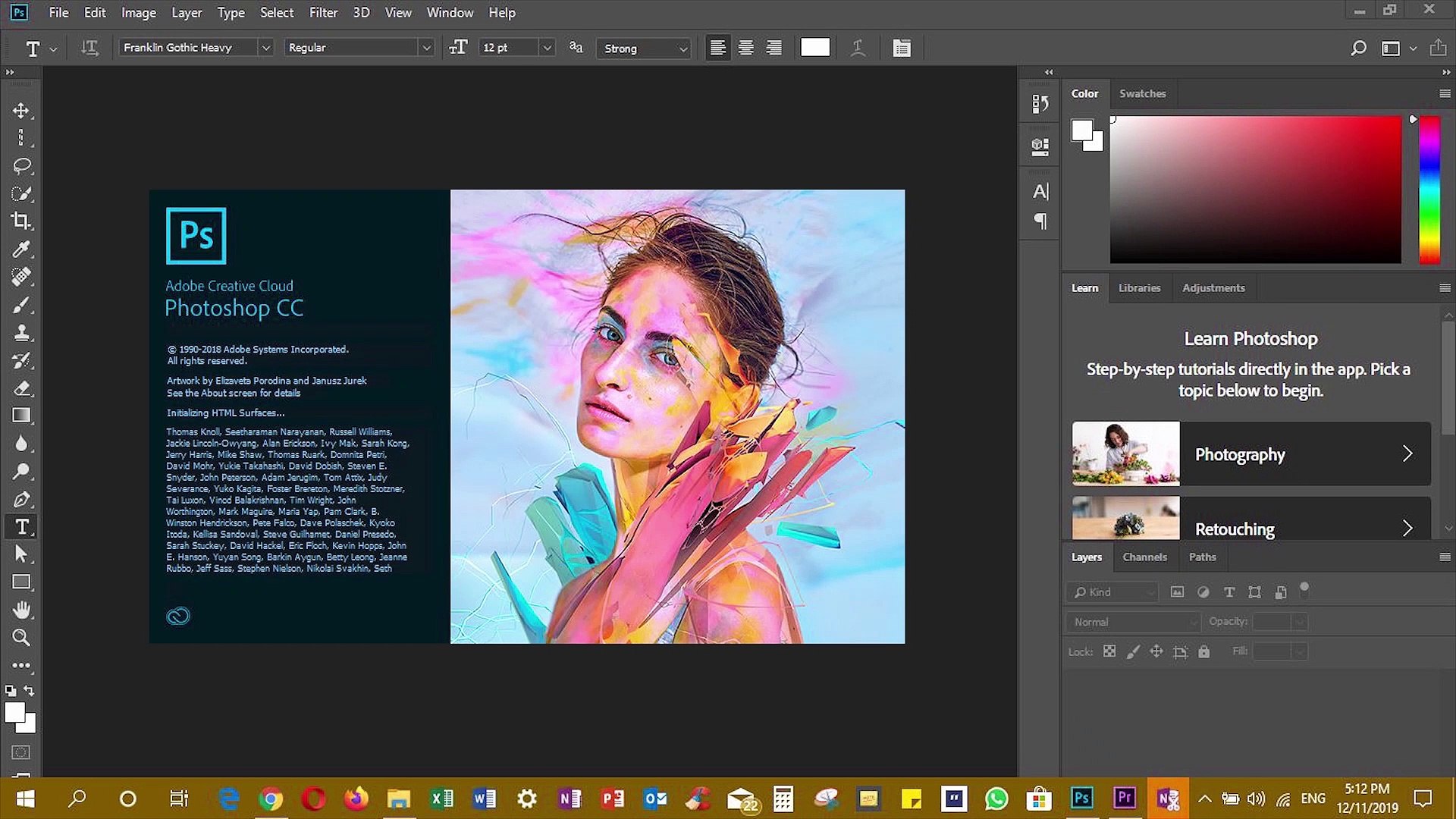The image size is (1456, 819).
Task: Click Create warped text icon
Action: click(858, 48)
